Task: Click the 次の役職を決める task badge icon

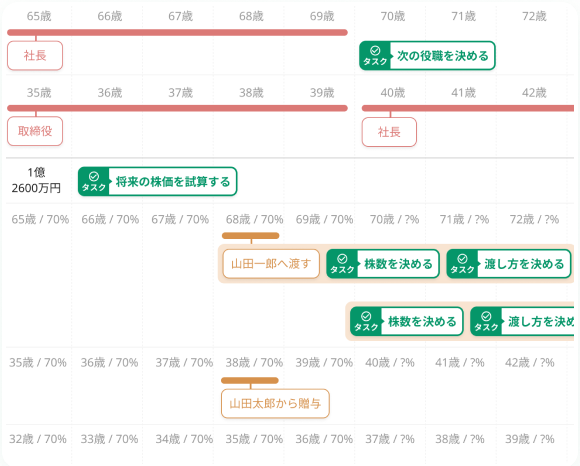Action: tap(375, 55)
